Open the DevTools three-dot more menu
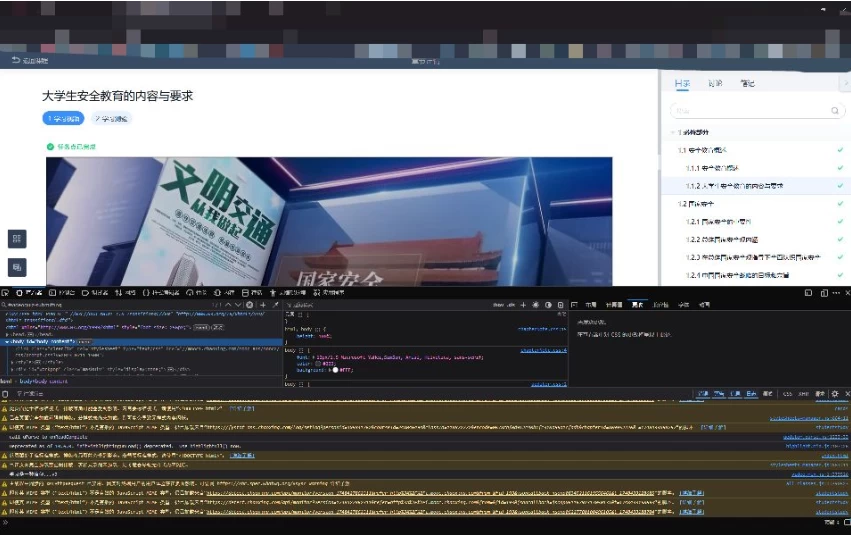The height and width of the screenshot is (535, 851). coord(836,292)
